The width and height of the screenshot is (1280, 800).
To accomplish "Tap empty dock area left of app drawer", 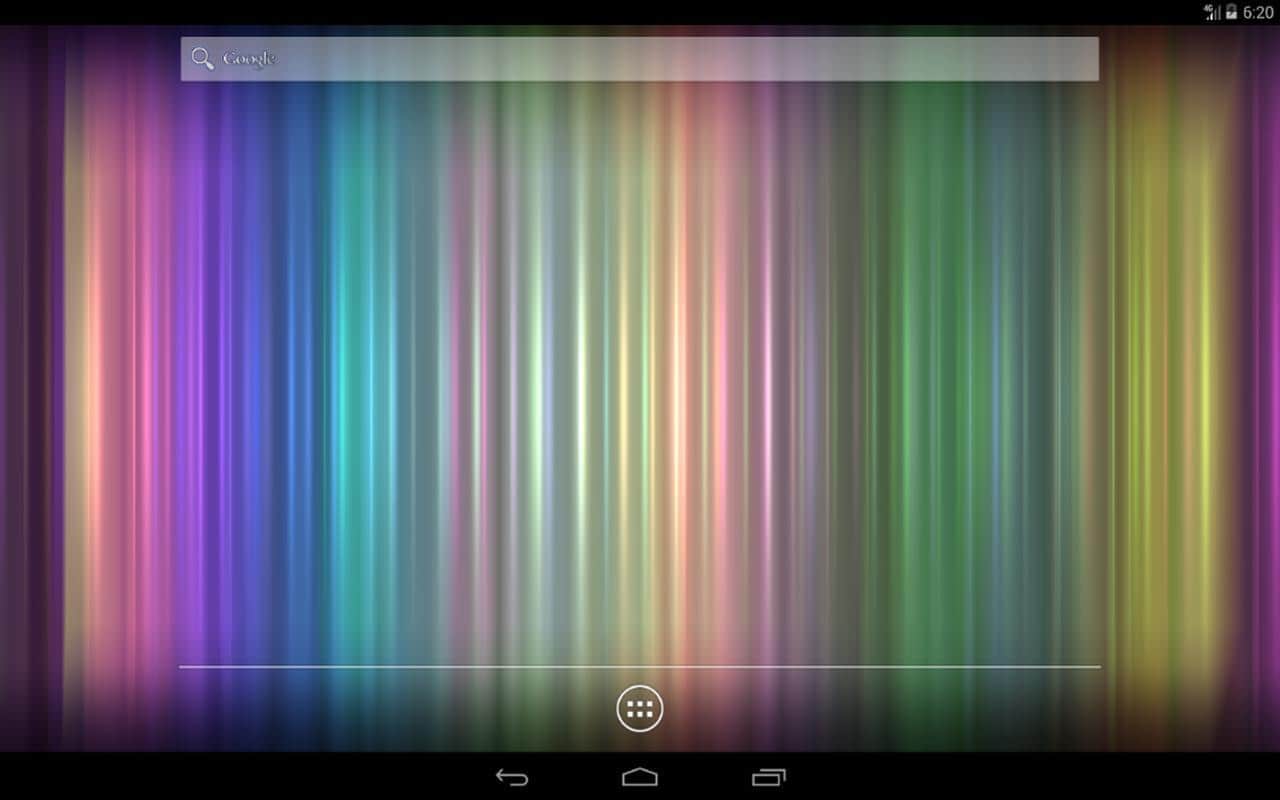I will pos(400,709).
